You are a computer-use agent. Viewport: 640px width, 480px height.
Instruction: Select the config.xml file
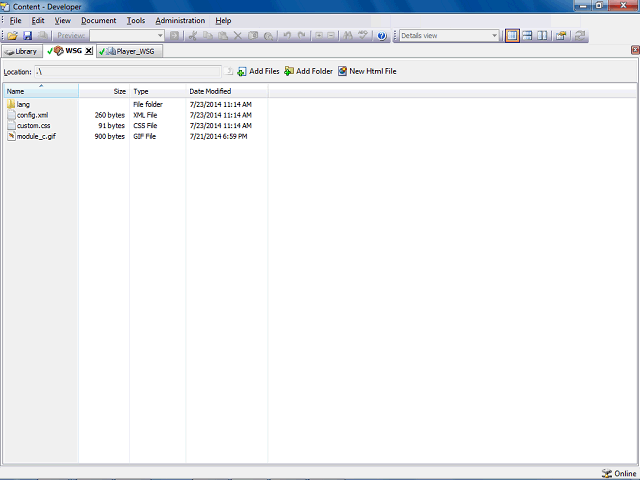point(32,115)
